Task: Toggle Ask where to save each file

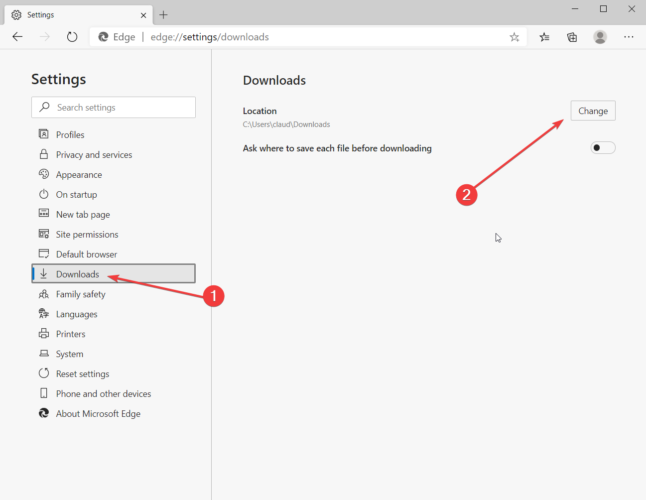Action: coord(603,148)
